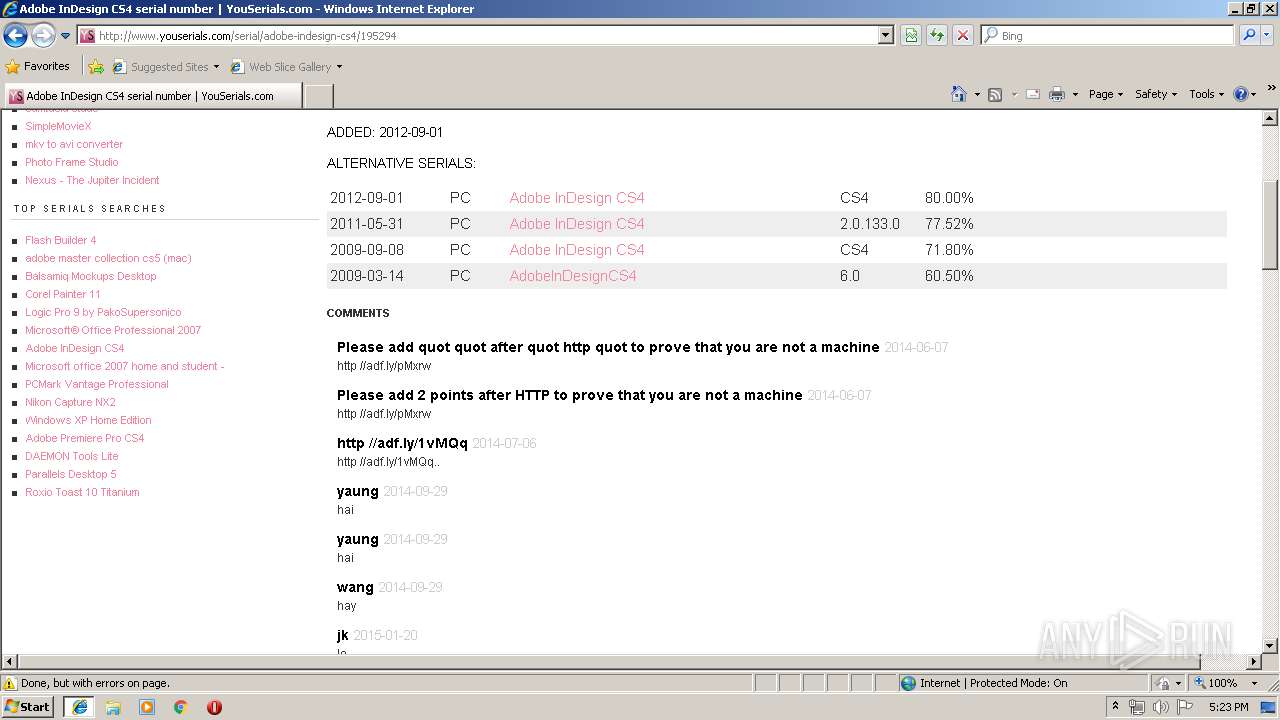Click the Internet Protected Mode zone globe icon
This screenshot has width=1280, height=720.
coord(908,683)
